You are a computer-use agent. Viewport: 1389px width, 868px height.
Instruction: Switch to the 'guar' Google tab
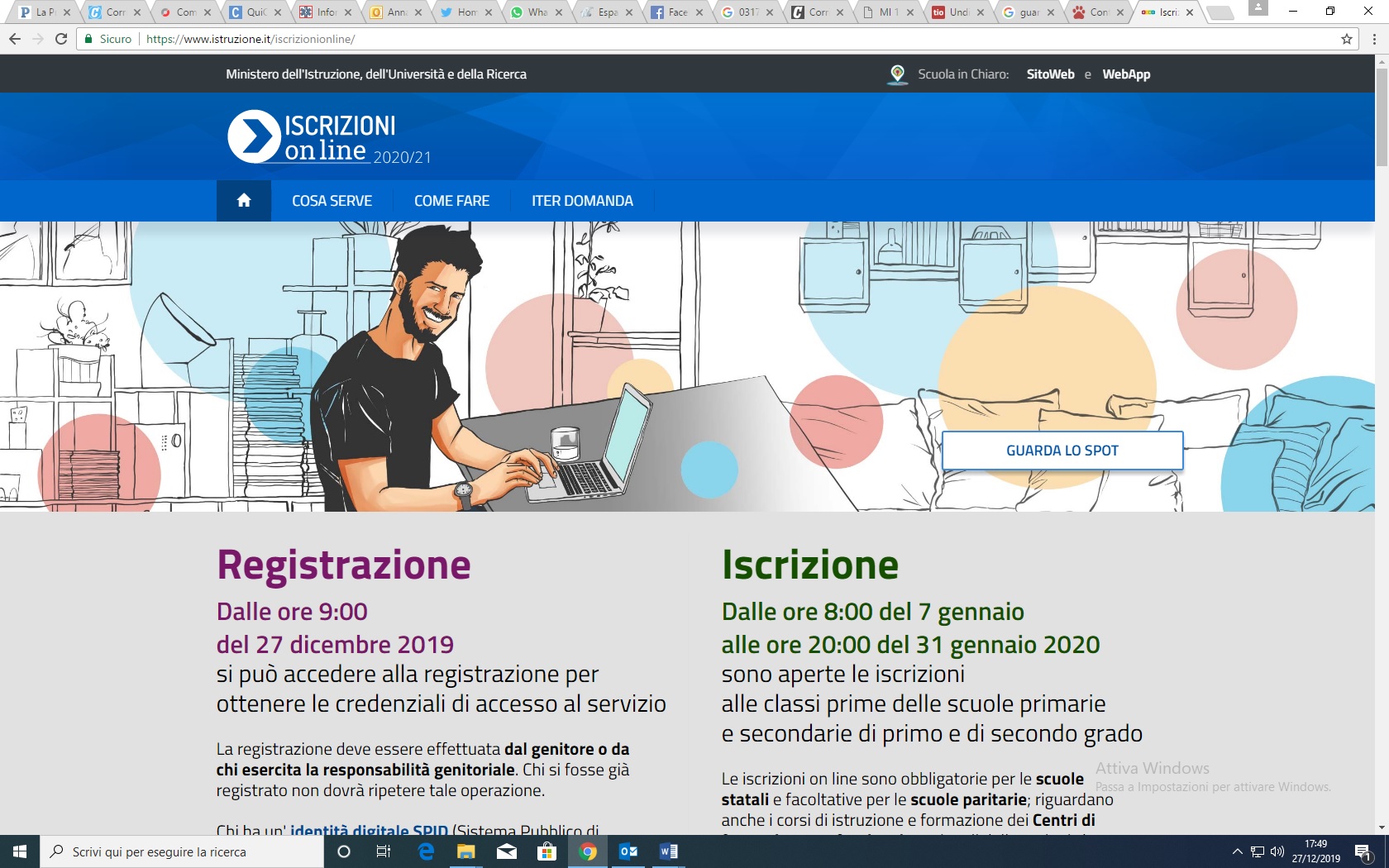(1029, 12)
